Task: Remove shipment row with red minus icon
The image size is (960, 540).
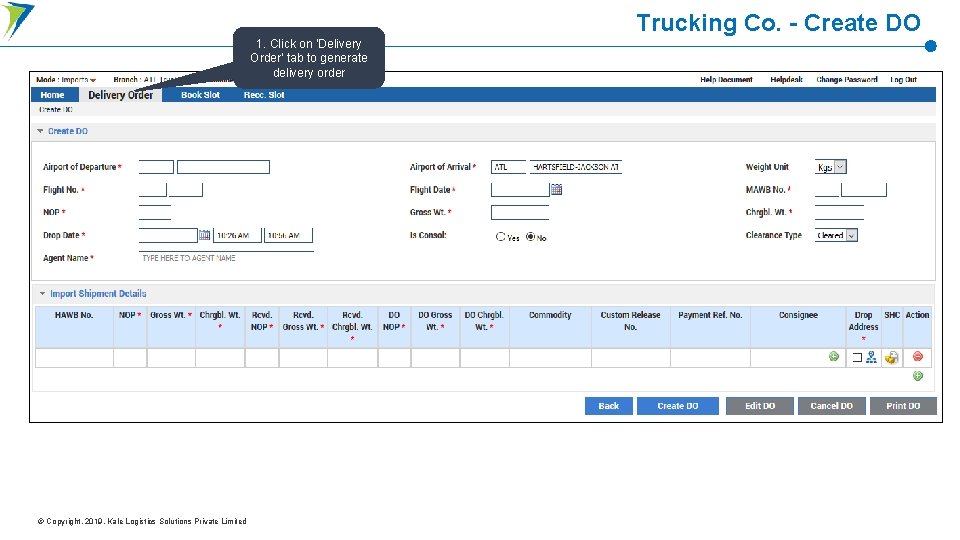Action: (917, 356)
